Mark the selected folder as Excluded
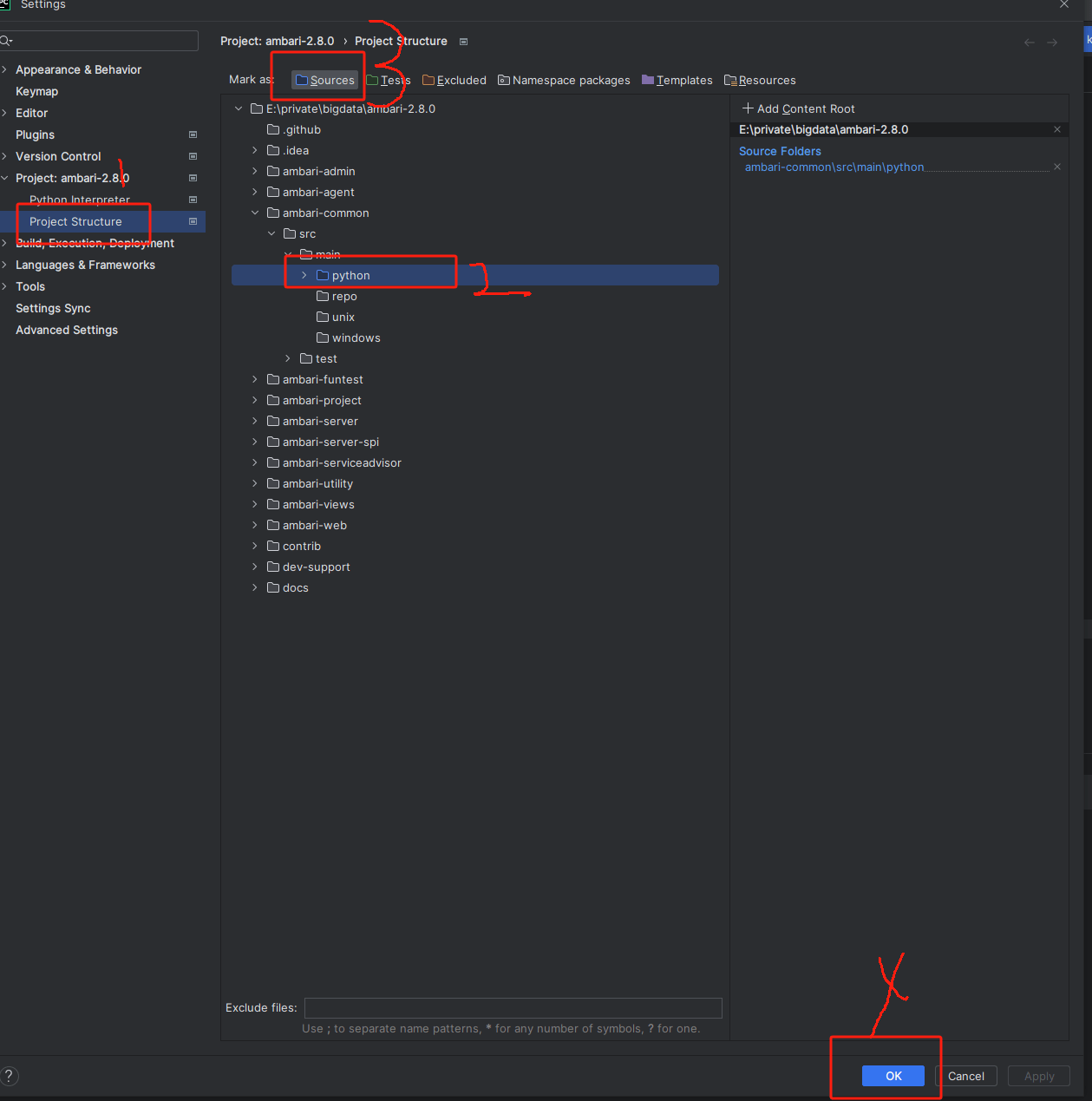The image size is (1092, 1101). click(454, 80)
